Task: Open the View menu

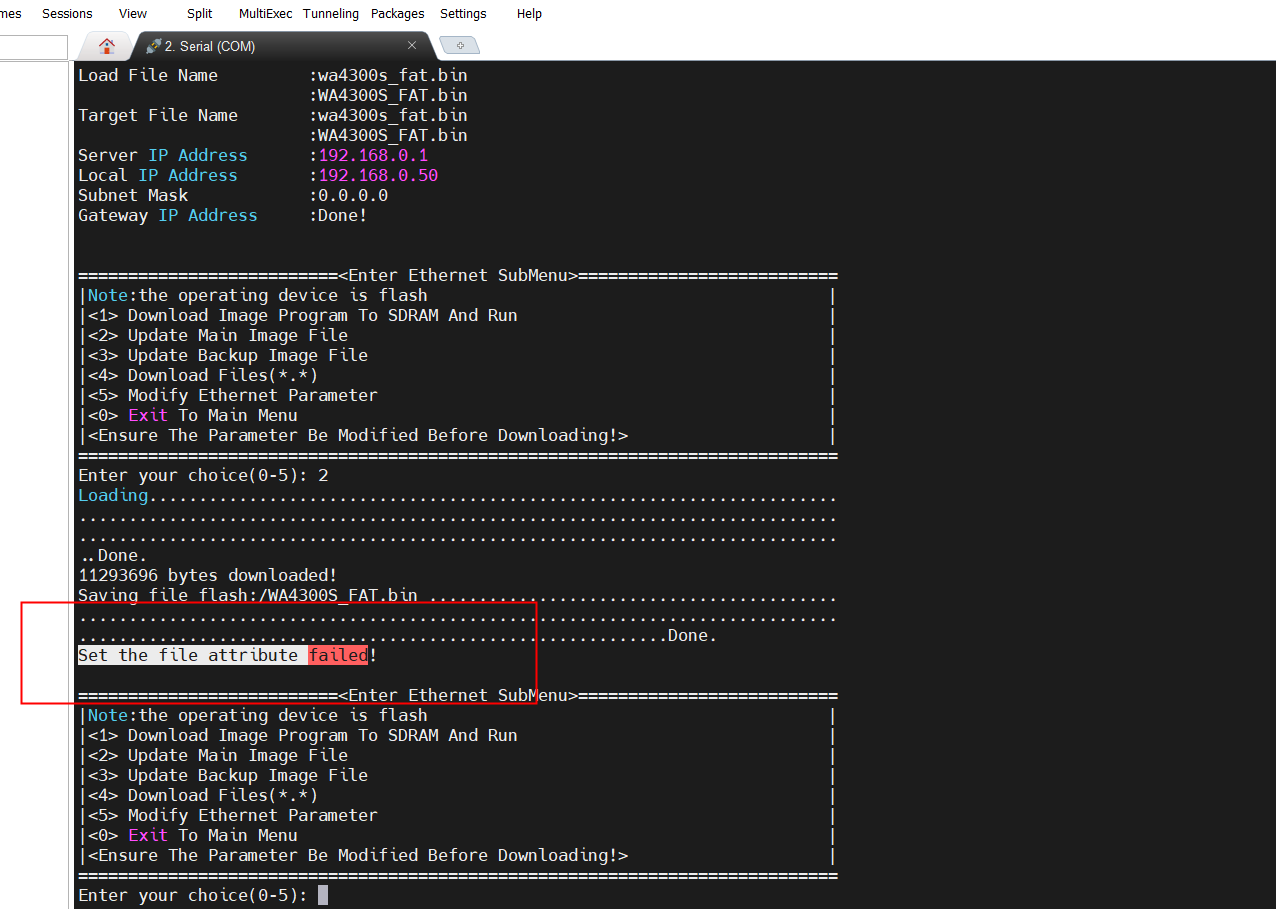Action: (x=133, y=14)
